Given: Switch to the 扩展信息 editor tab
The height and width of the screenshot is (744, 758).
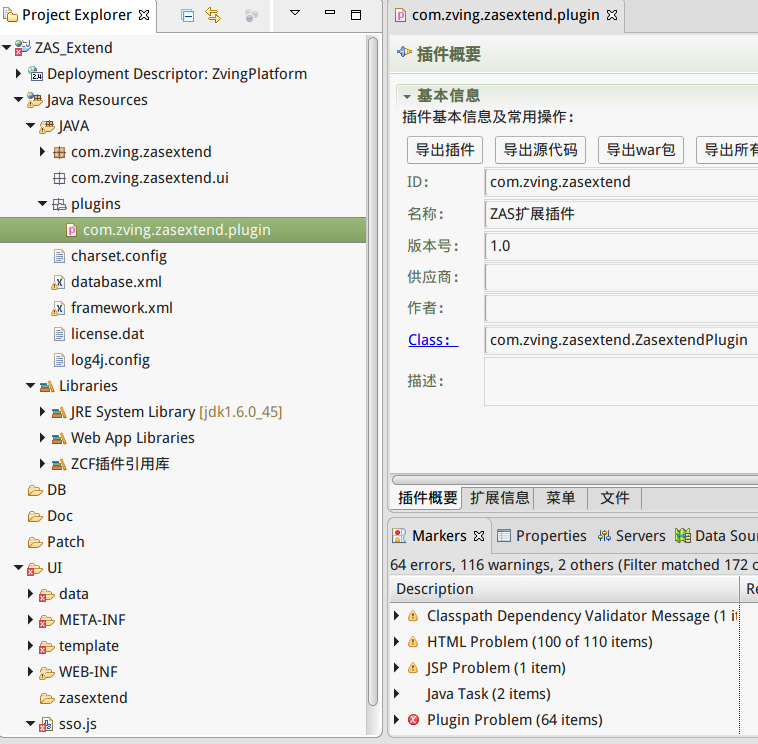Looking at the screenshot, I should (x=499, y=498).
